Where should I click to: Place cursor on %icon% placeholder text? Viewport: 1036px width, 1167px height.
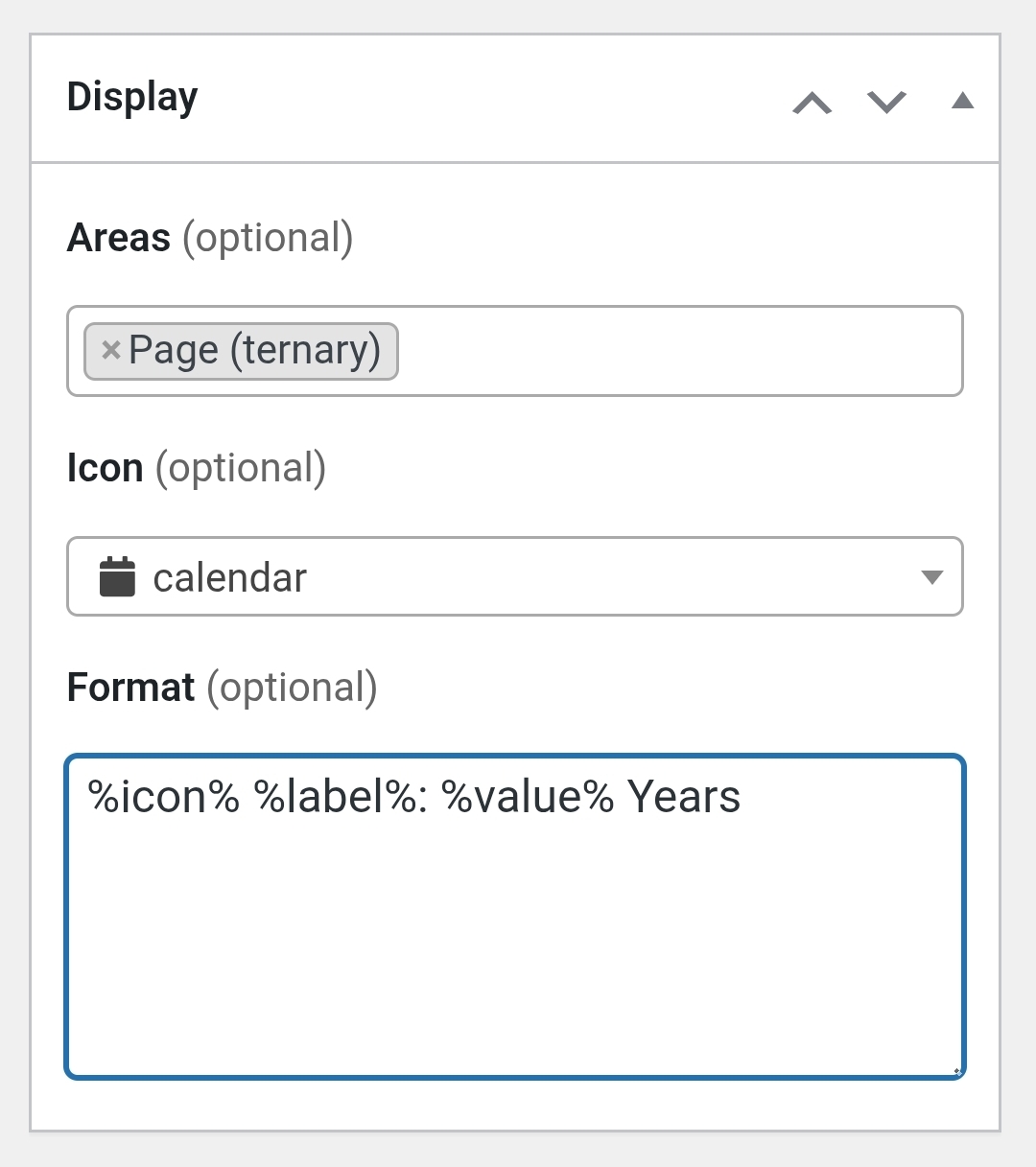point(164,797)
